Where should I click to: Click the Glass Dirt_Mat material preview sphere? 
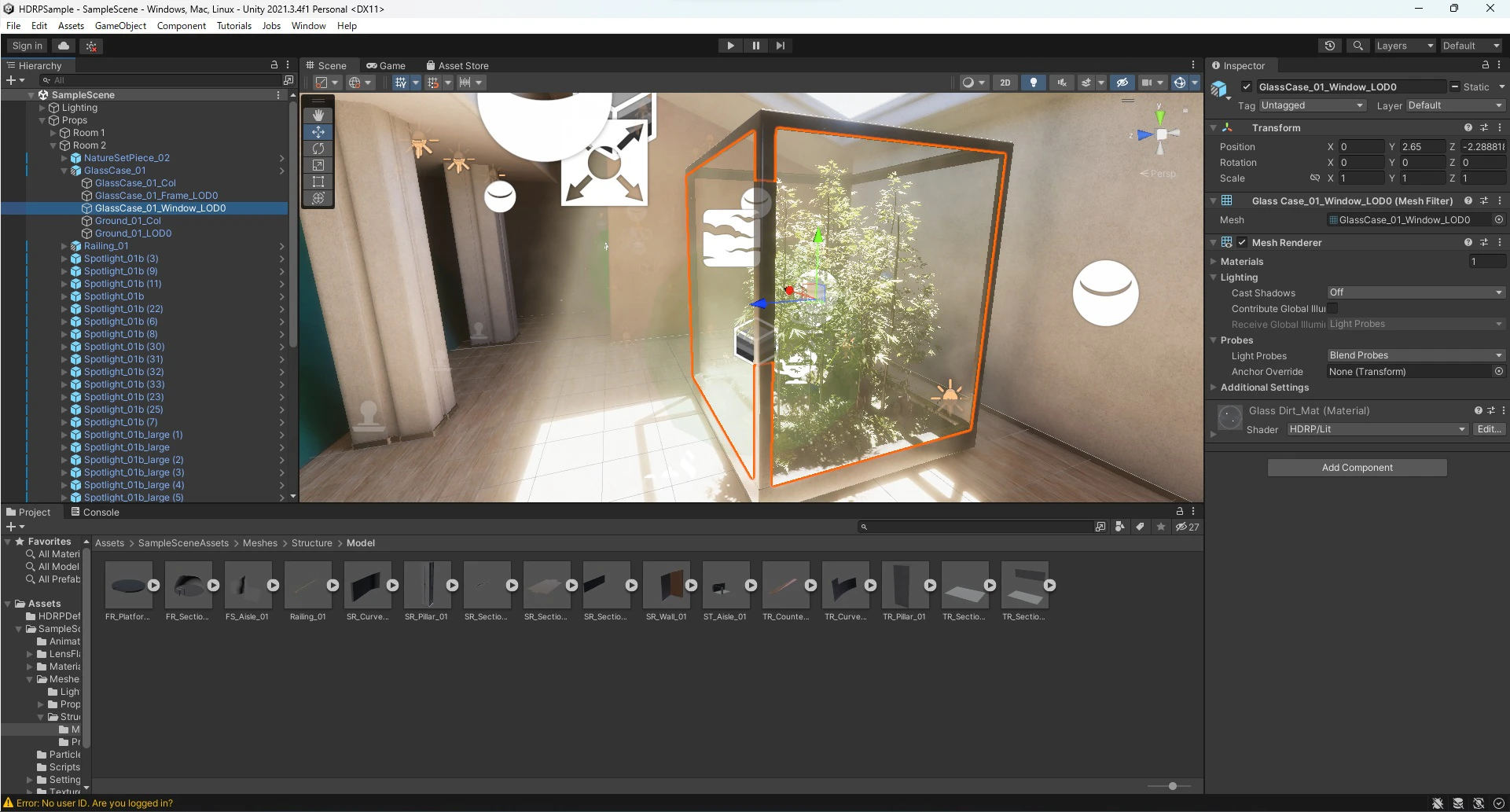1229,417
